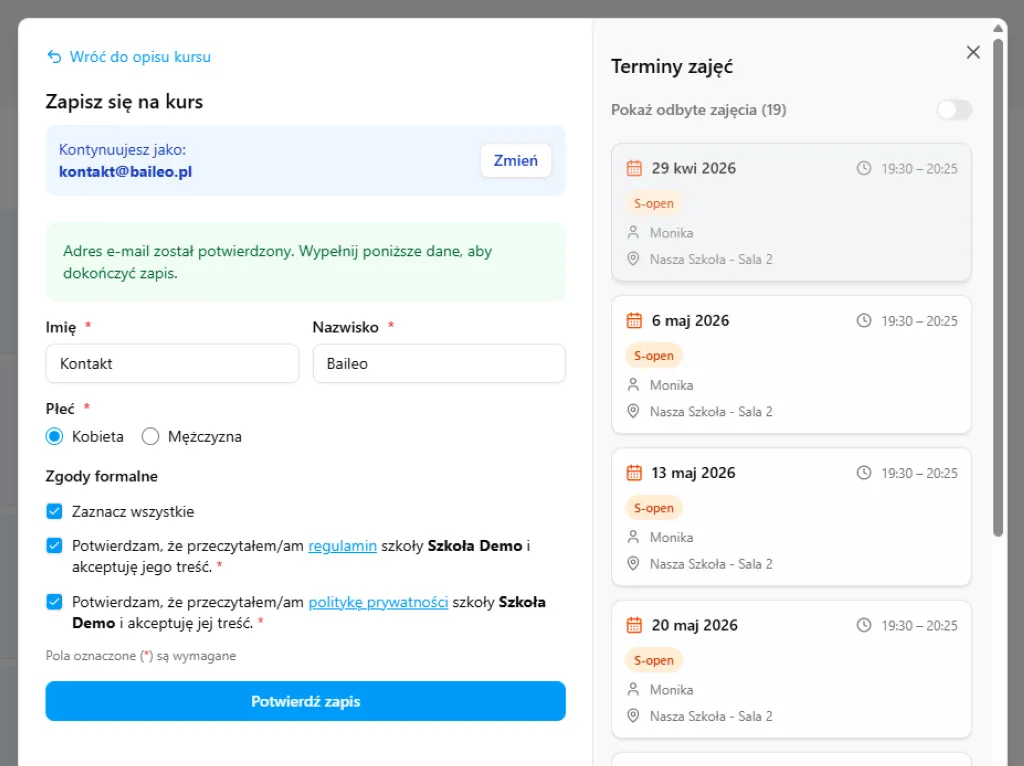Toggle Pokaż odbyte zajęcia switch

click(954, 110)
